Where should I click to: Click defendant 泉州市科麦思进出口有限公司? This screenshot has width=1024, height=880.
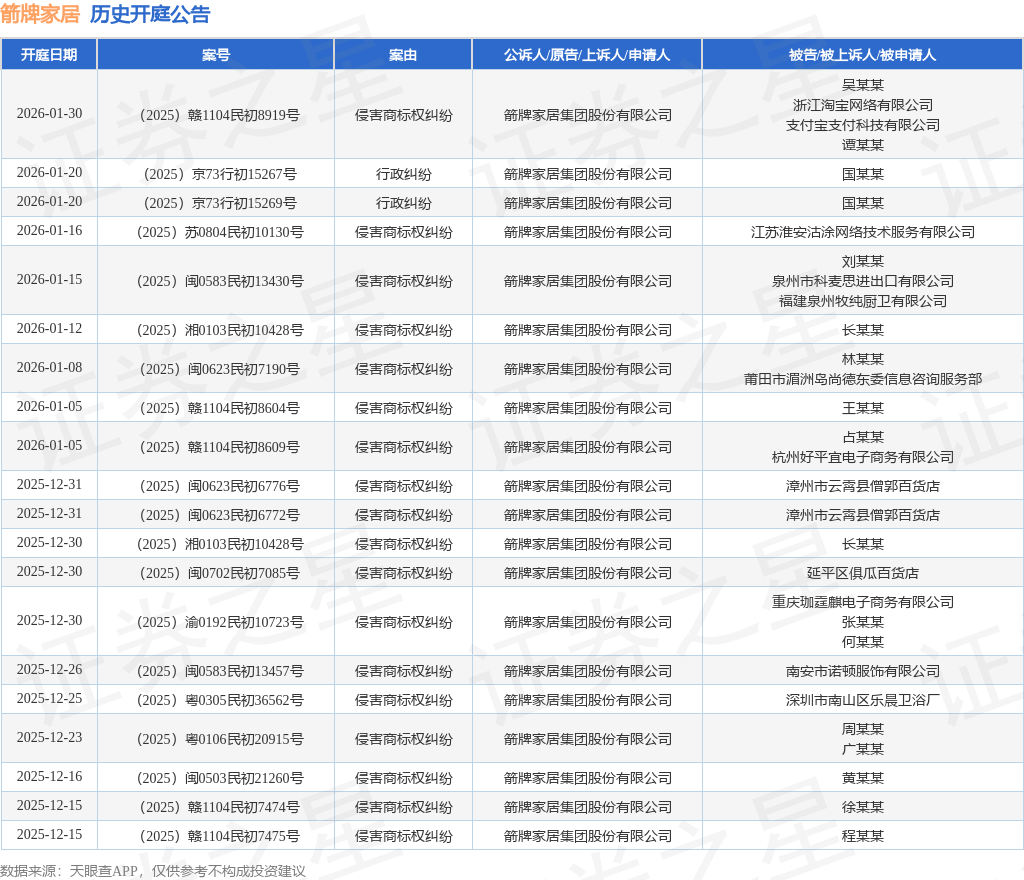click(863, 281)
